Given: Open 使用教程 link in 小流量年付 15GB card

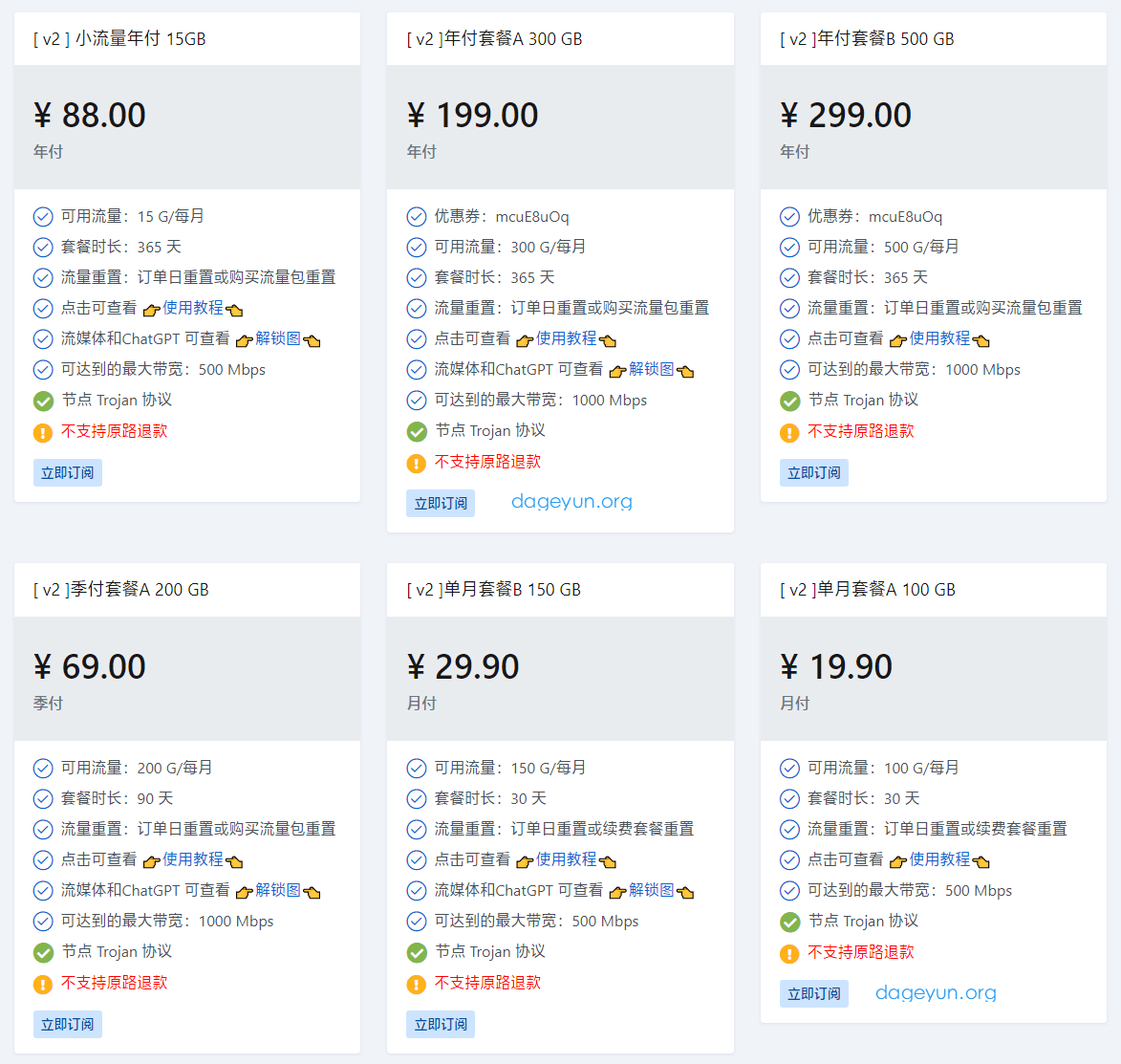Looking at the screenshot, I should [193, 308].
